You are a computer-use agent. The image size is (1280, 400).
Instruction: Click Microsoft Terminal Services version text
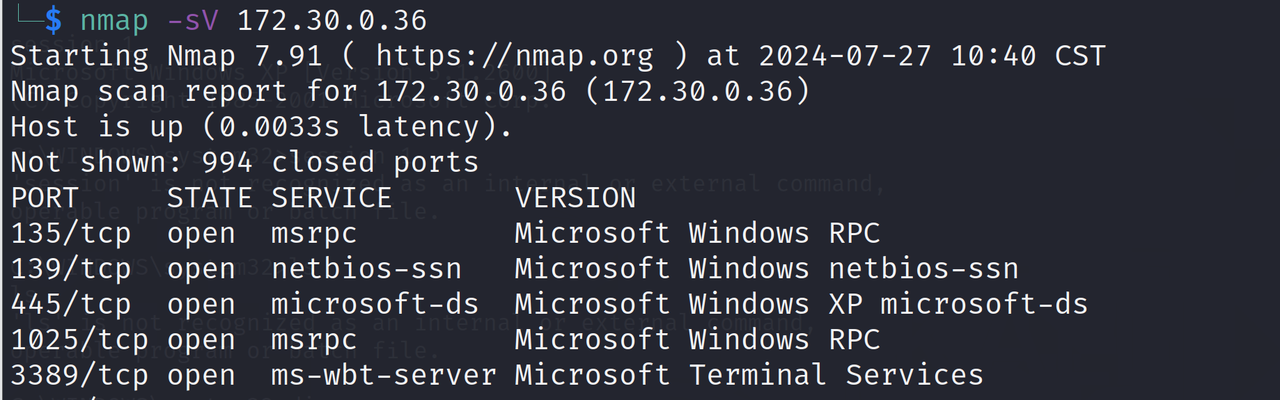pyautogui.click(x=750, y=376)
